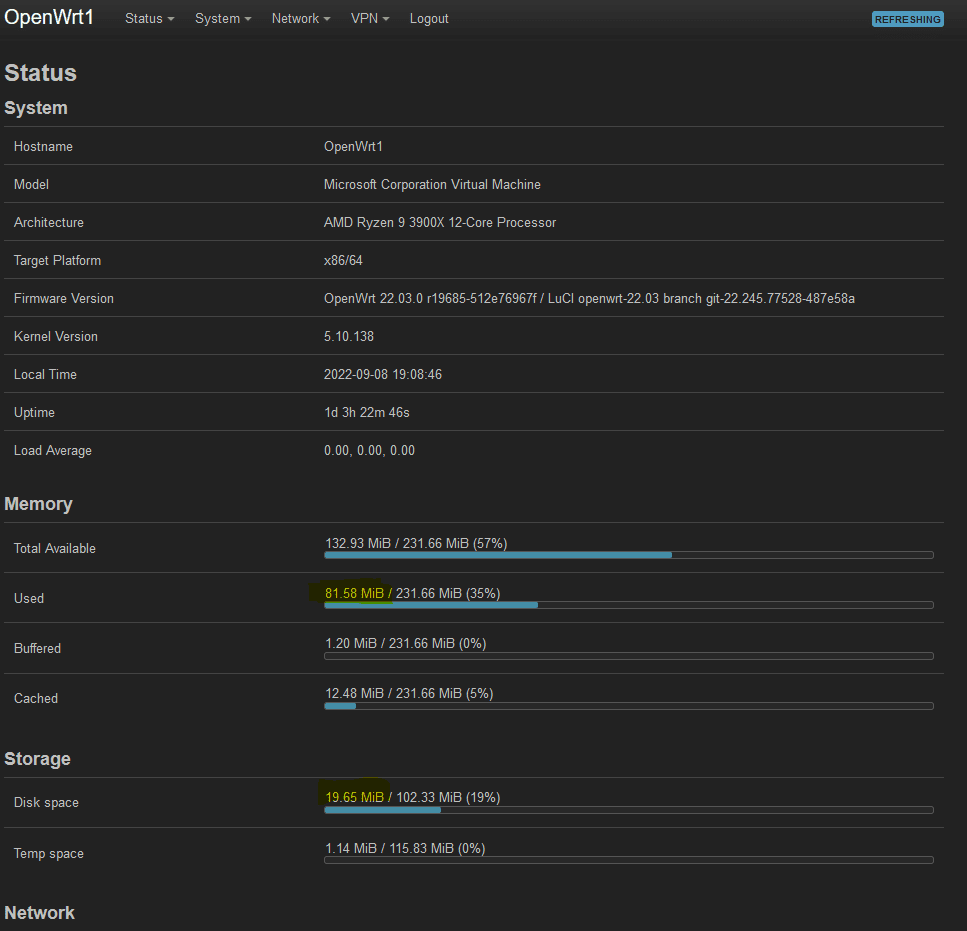
Task: Select the firmware version string 'OpenWrt 22.03.0'
Action: pyautogui.click(x=374, y=298)
